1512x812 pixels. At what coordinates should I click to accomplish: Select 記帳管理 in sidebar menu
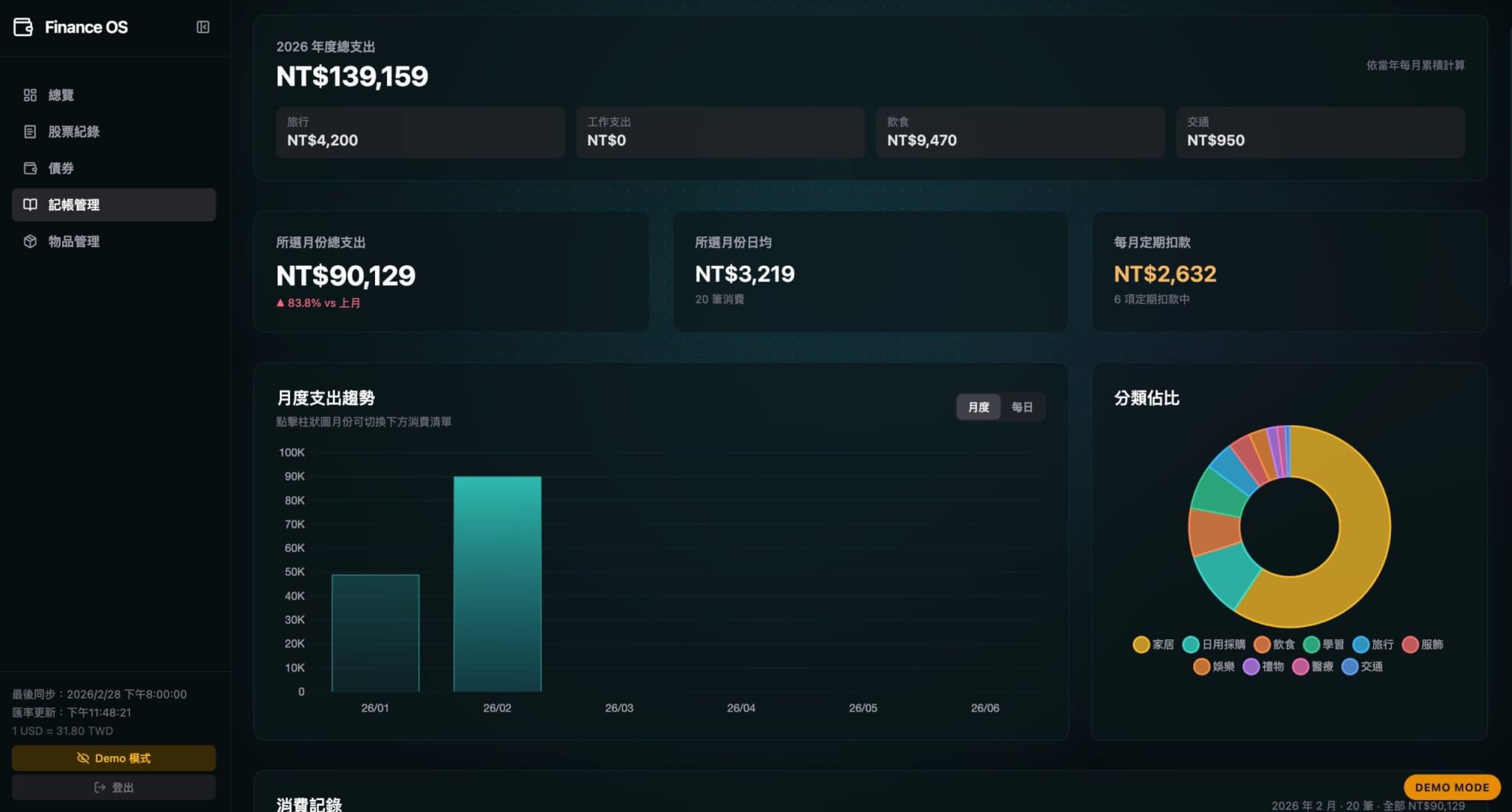click(74, 204)
